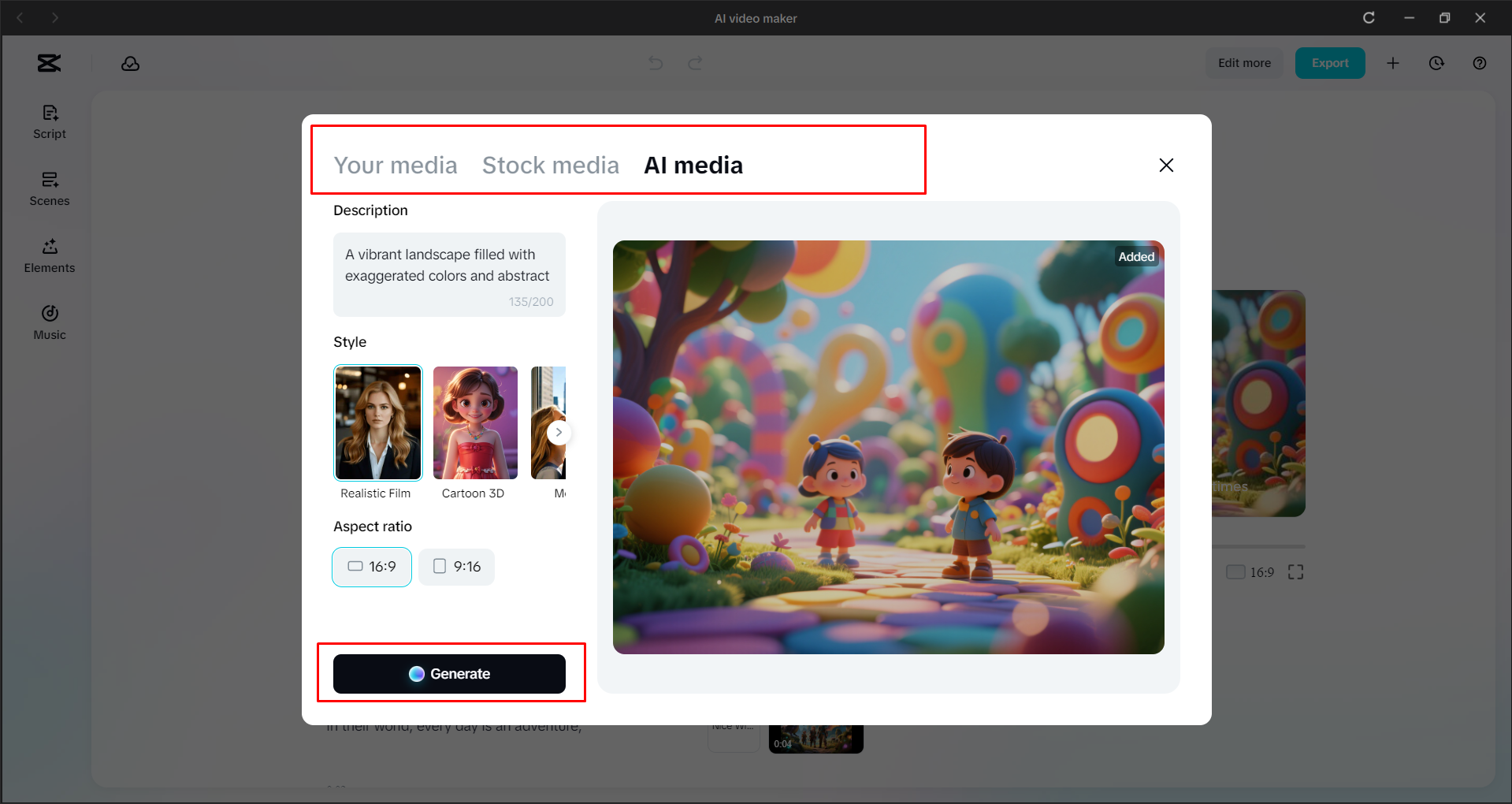Viewport: 1512px width, 804px height.
Task: Click the add new project plus icon
Action: [1393, 63]
